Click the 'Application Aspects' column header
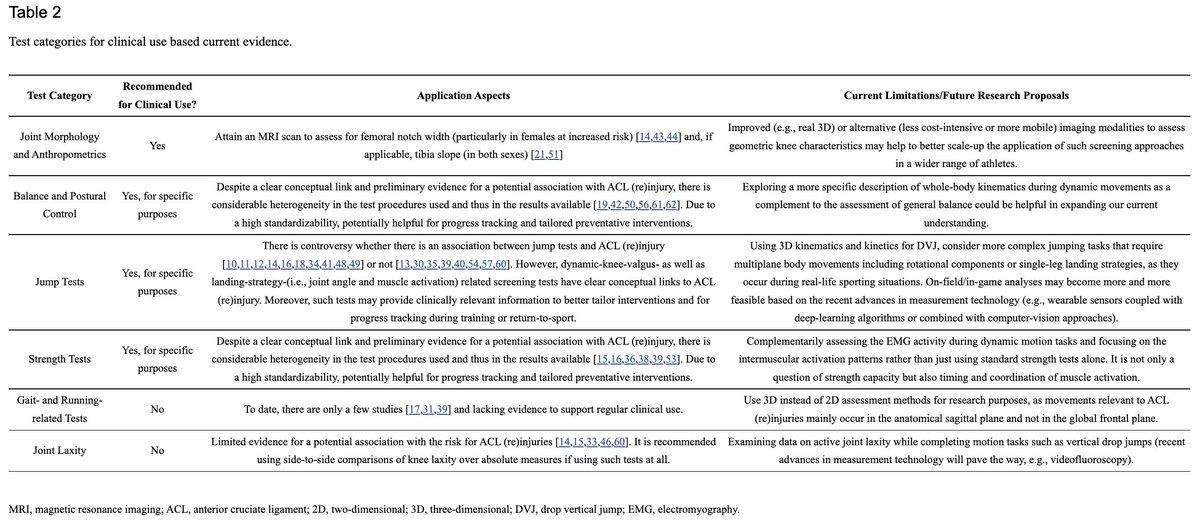Screen dimensions: 1200x527 (x=463, y=95)
